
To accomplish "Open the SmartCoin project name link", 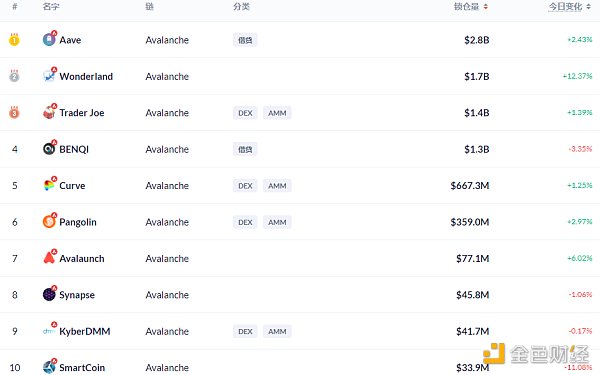I will click(x=82, y=368).
